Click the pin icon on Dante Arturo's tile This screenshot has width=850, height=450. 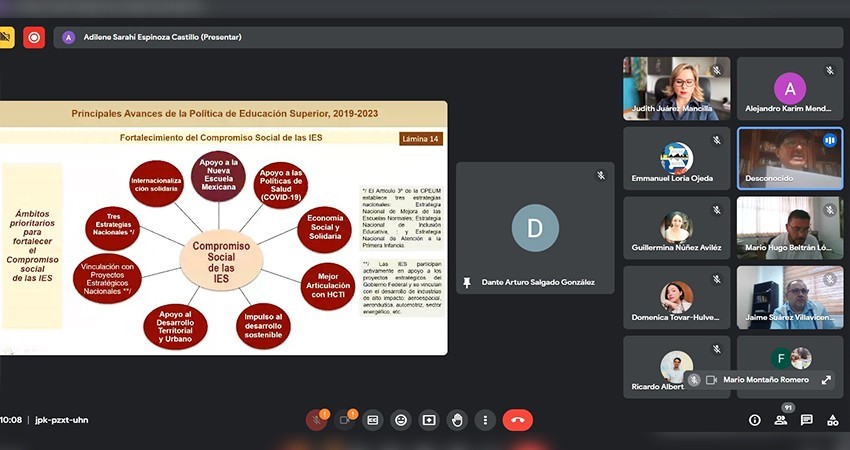[467, 283]
